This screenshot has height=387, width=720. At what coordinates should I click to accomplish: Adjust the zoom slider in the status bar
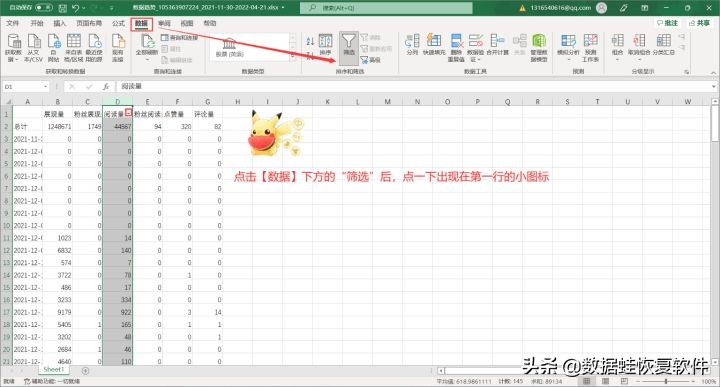tap(666, 381)
